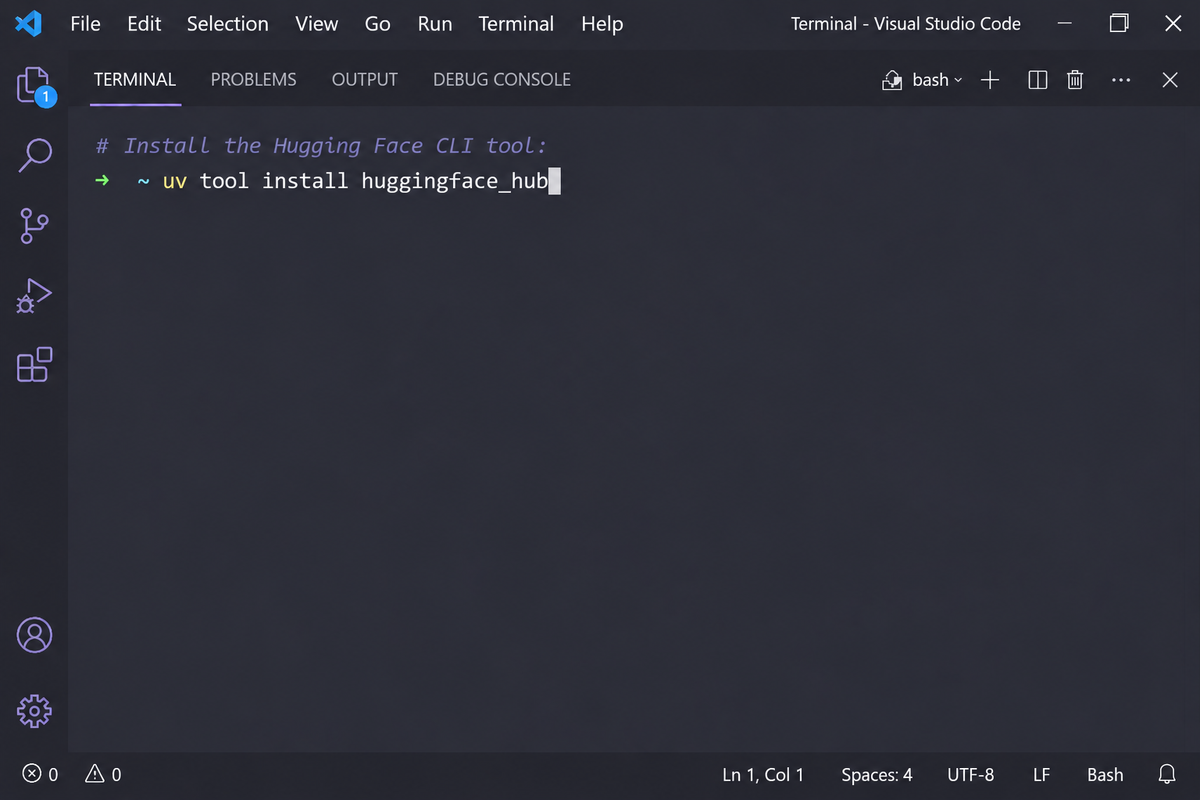Open the Selection menu

coord(228,24)
